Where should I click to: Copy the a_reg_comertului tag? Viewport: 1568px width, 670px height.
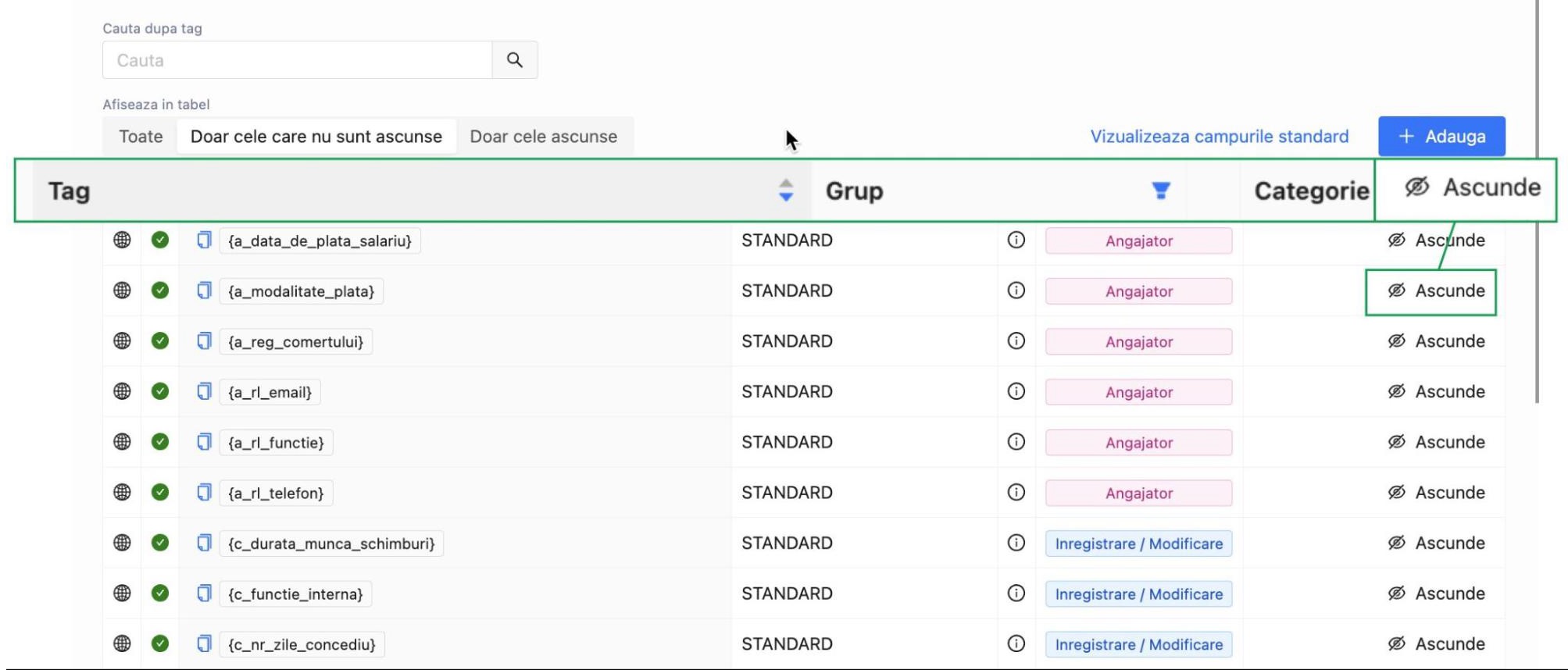[x=204, y=340]
